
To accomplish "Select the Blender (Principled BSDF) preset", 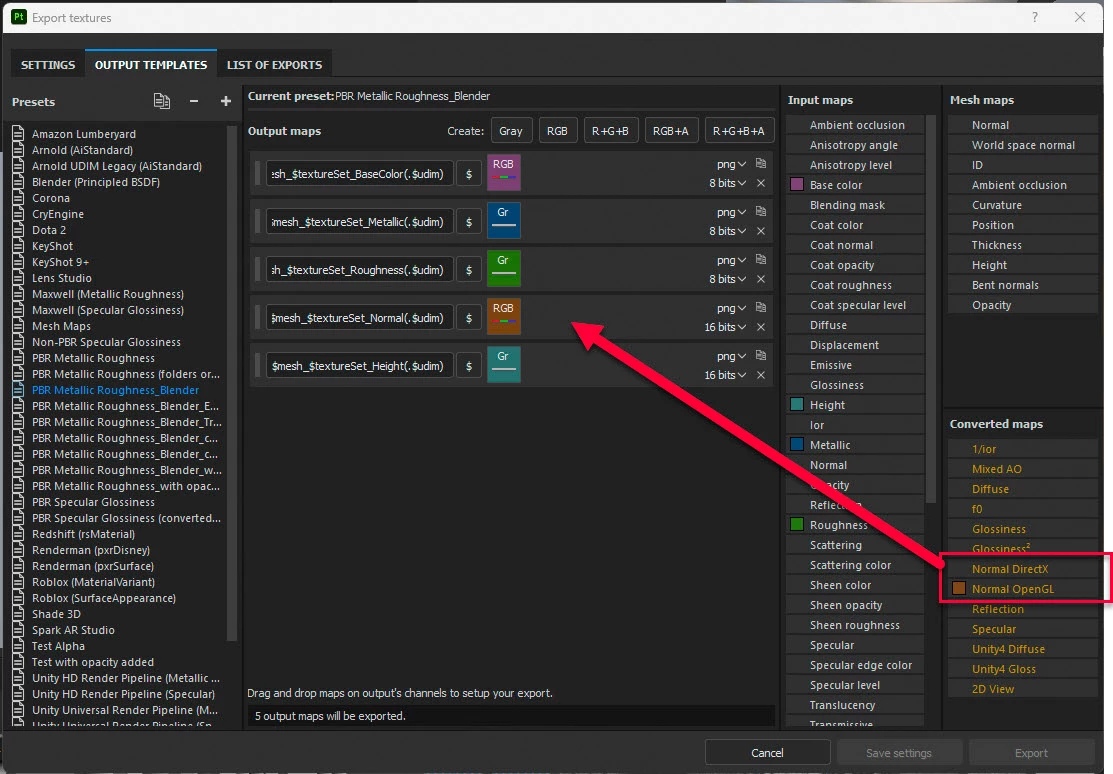I will pyautogui.click(x=96, y=182).
